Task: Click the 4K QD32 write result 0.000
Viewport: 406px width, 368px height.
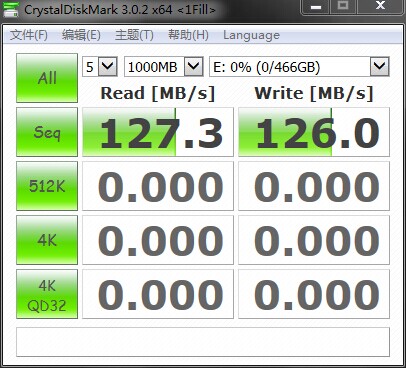Action: (314, 294)
